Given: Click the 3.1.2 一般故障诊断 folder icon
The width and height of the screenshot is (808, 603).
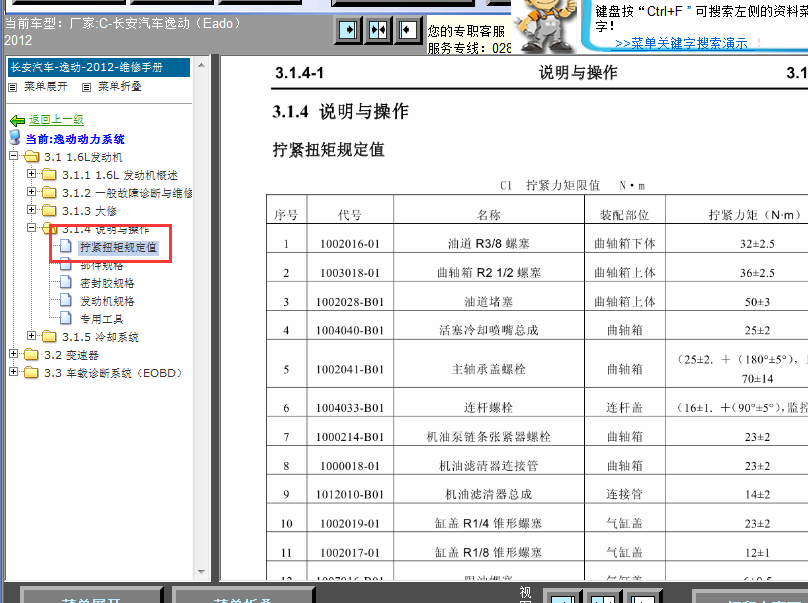Looking at the screenshot, I should [49, 193].
